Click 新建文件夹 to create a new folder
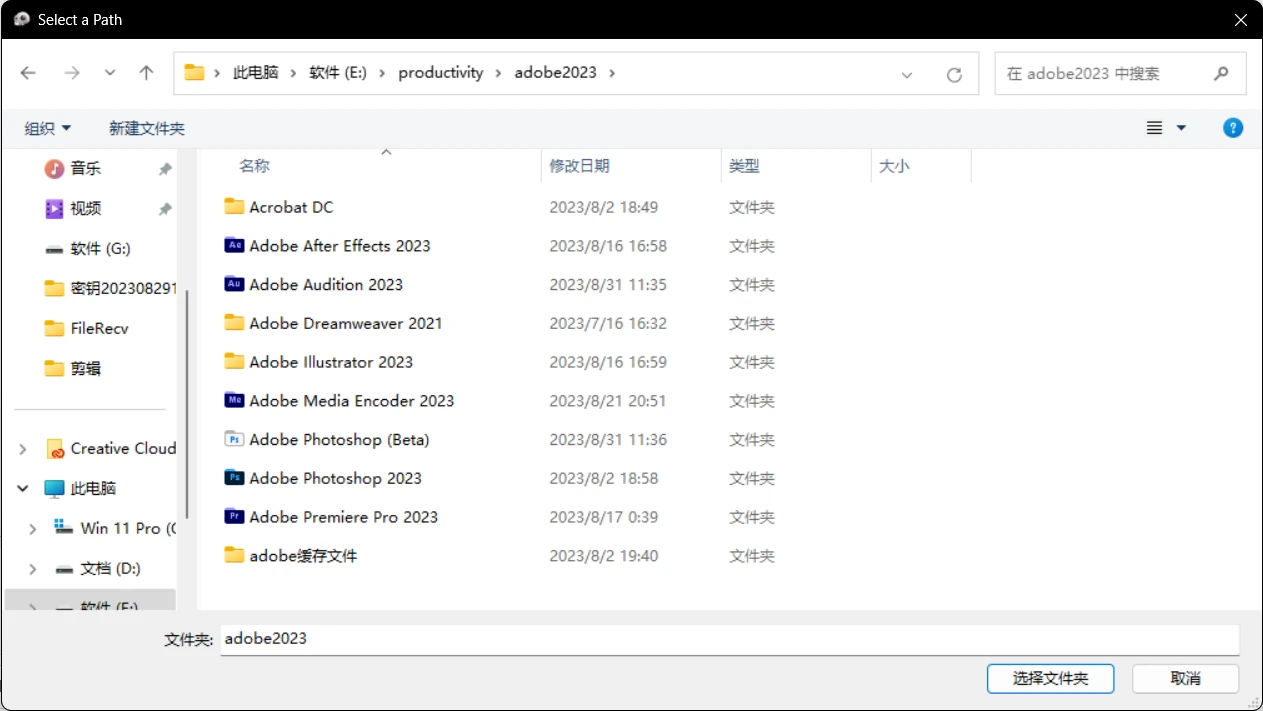 (x=147, y=128)
